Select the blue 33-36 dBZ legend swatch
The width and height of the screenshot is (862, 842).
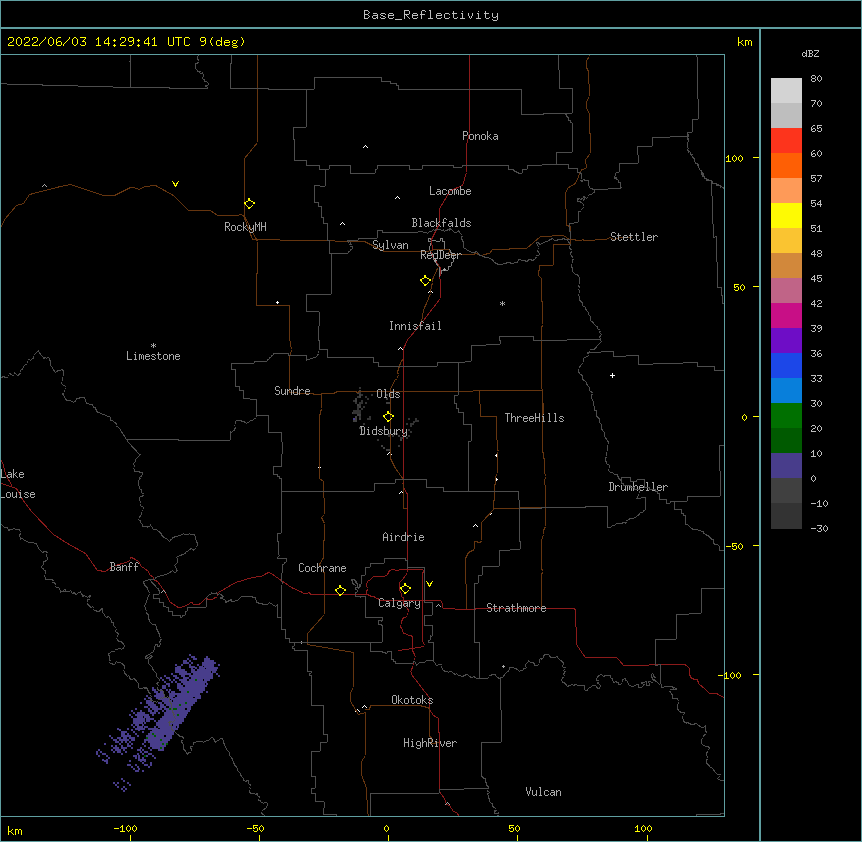coord(786,365)
